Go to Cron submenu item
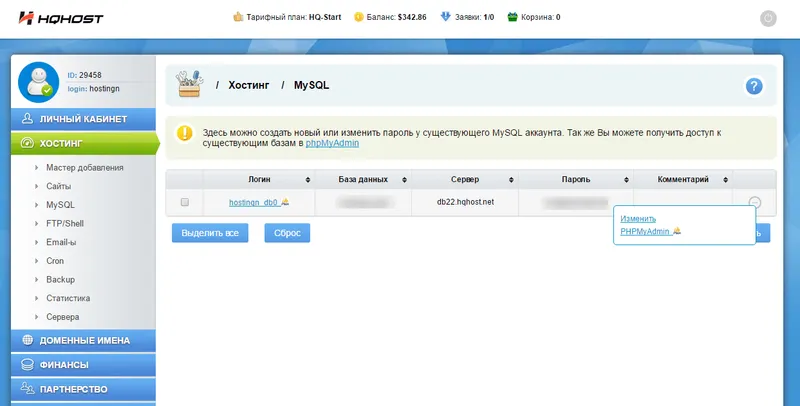 pyautogui.click(x=55, y=261)
